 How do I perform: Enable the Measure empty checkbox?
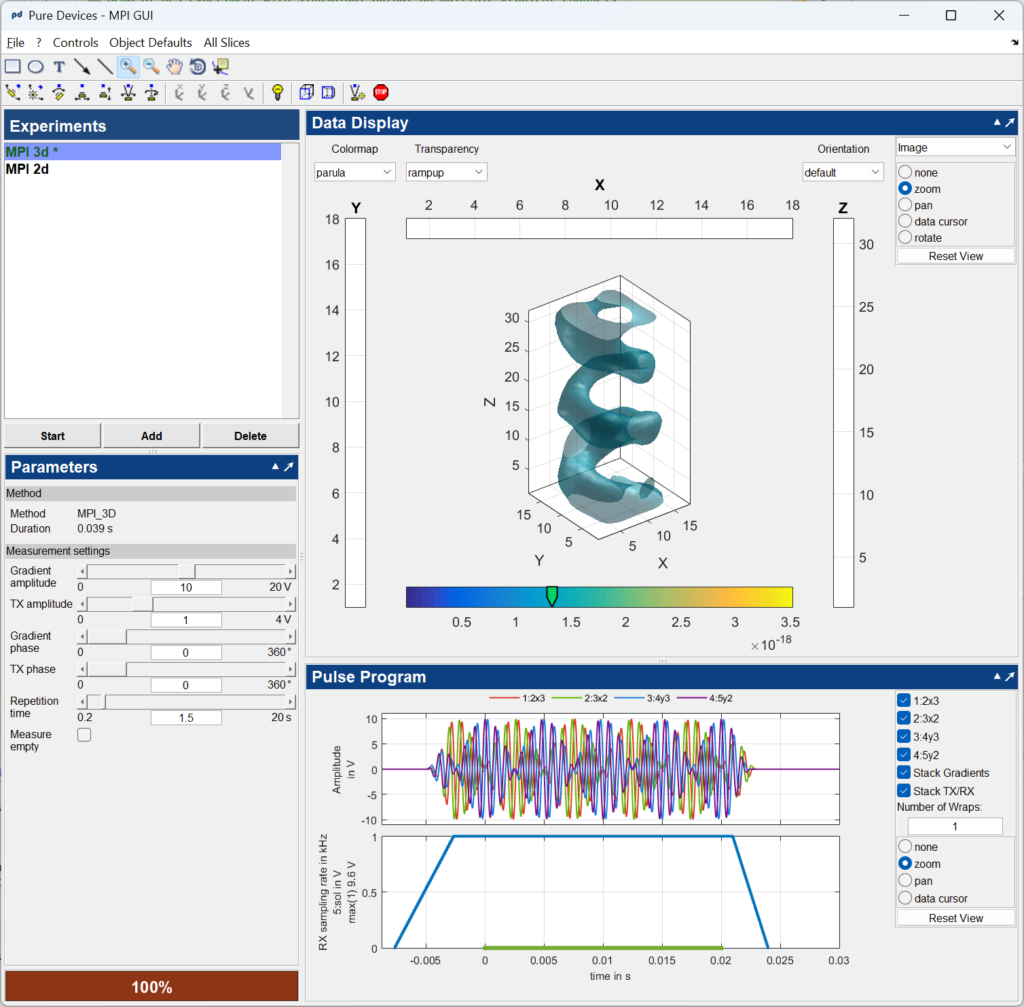pyautogui.click(x=84, y=735)
